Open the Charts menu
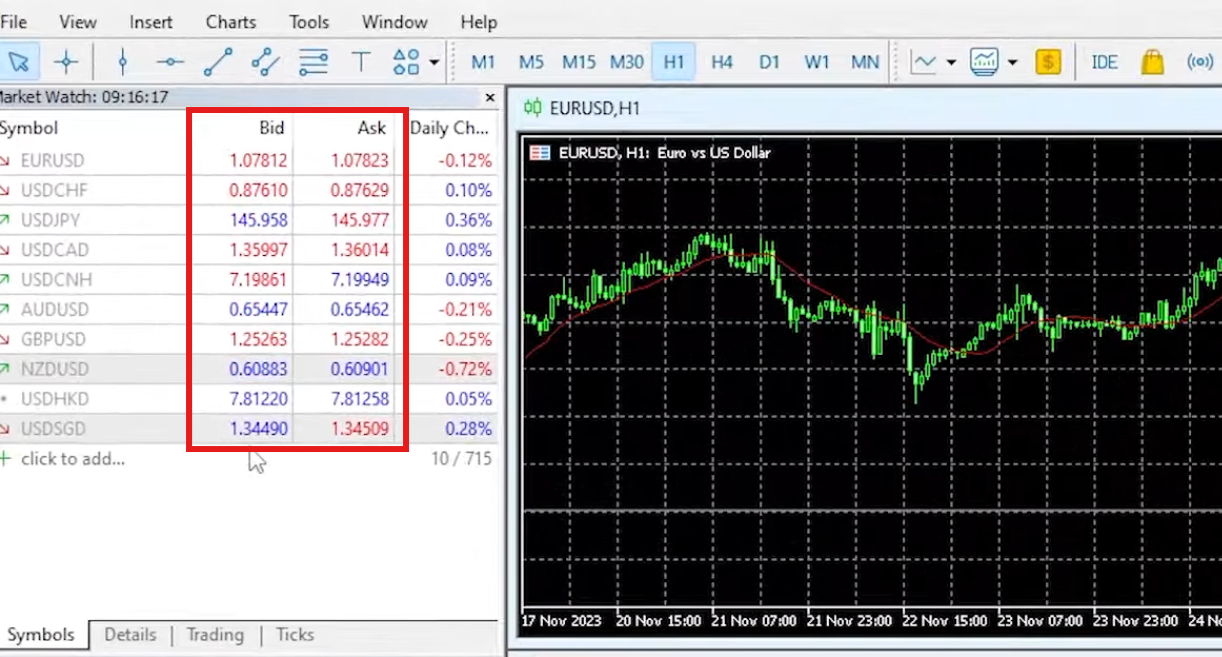Screen dimensions: 1222x657 tap(230, 21)
